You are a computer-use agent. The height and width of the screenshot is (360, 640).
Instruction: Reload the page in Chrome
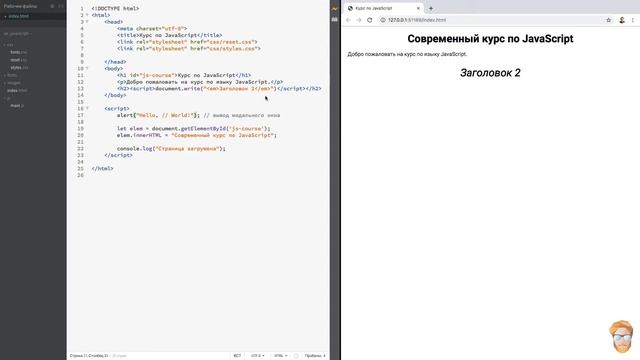coord(370,20)
